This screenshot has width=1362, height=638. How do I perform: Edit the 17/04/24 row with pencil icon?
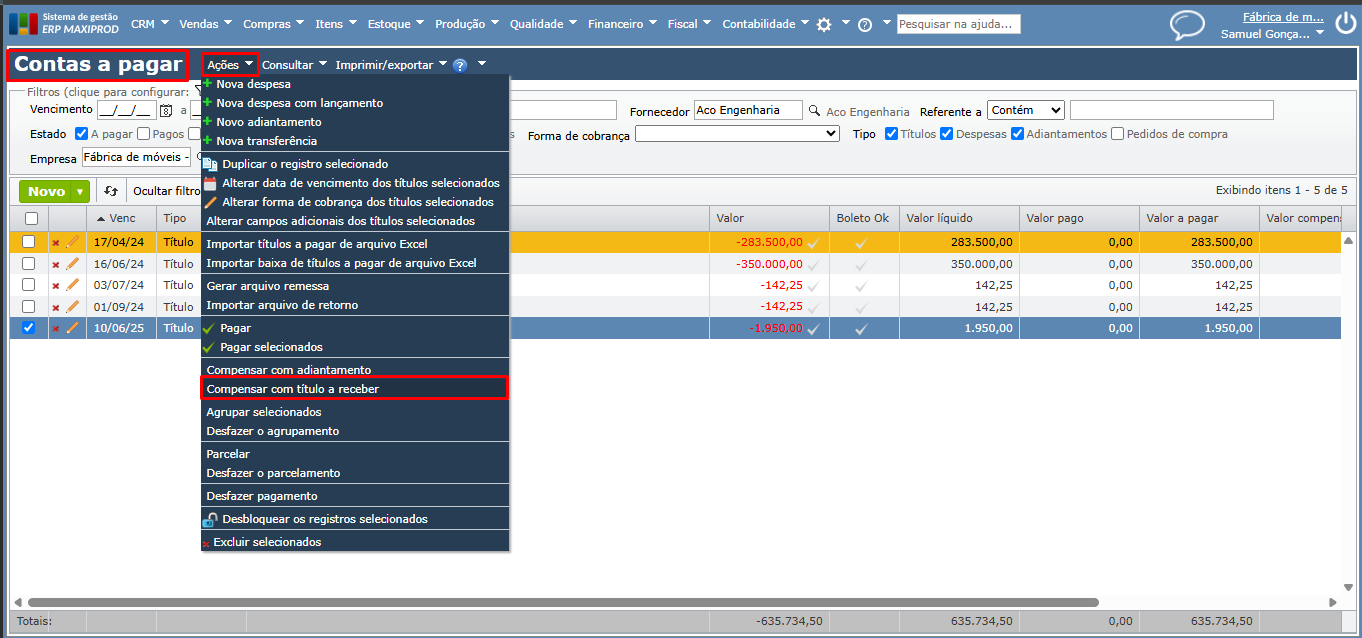pos(72,241)
